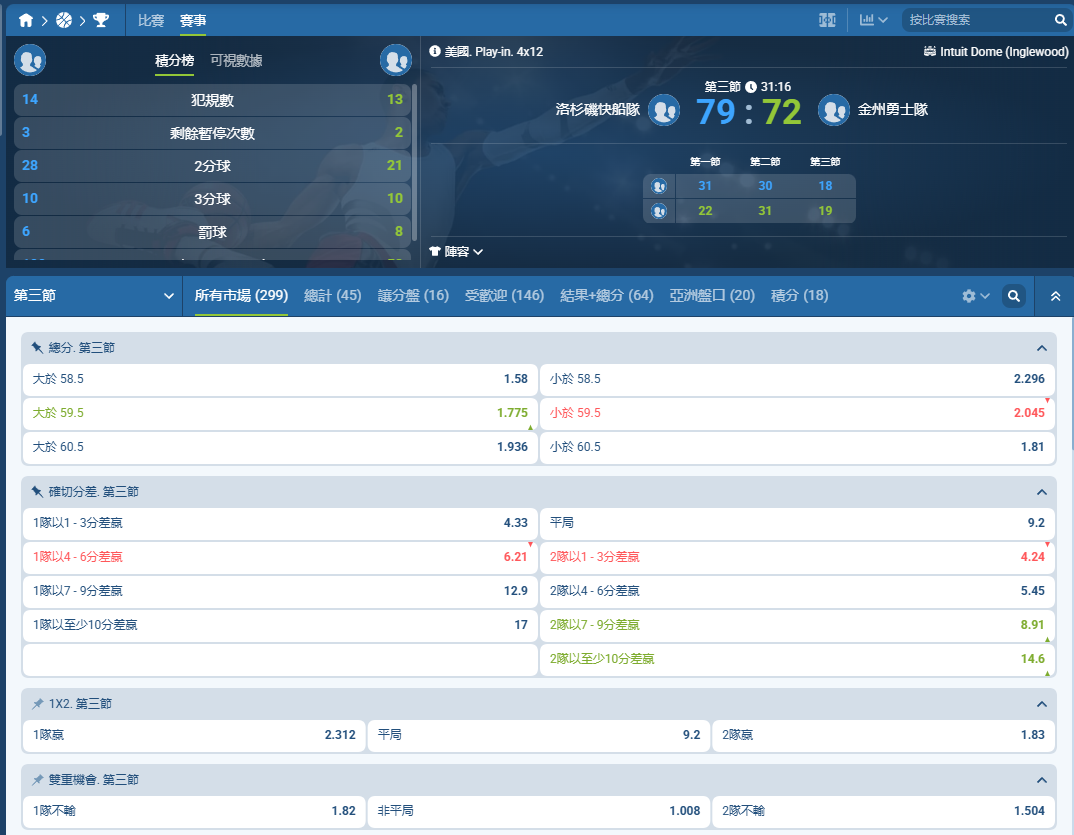
Task: Open the 第三節 period dropdown
Action: click(x=94, y=296)
